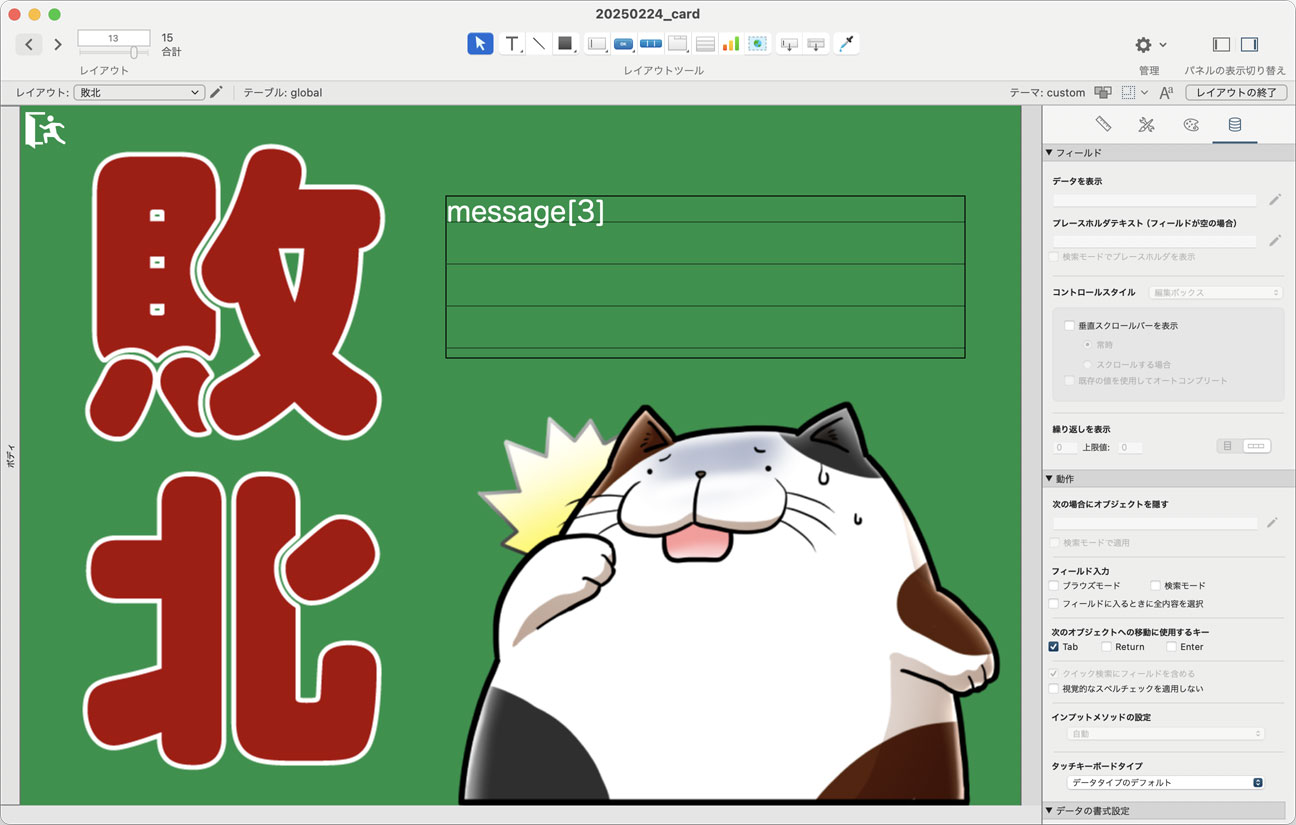Select the arrow selection tool
This screenshot has width=1296, height=825.
(480, 43)
